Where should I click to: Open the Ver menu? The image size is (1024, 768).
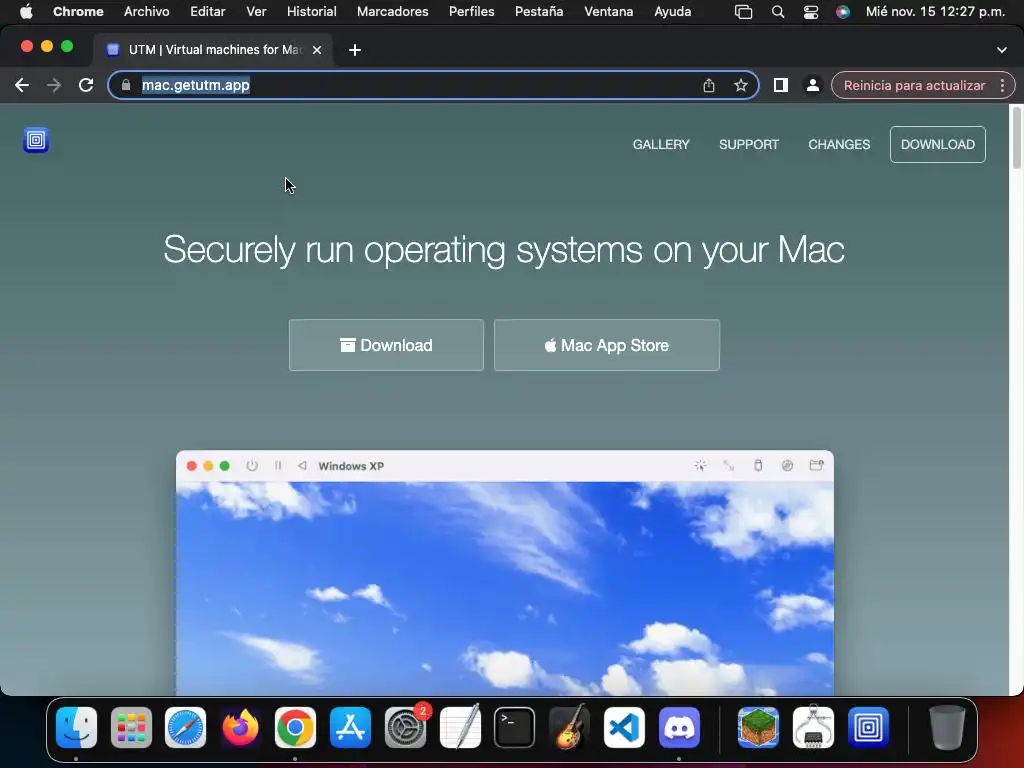pos(256,11)
